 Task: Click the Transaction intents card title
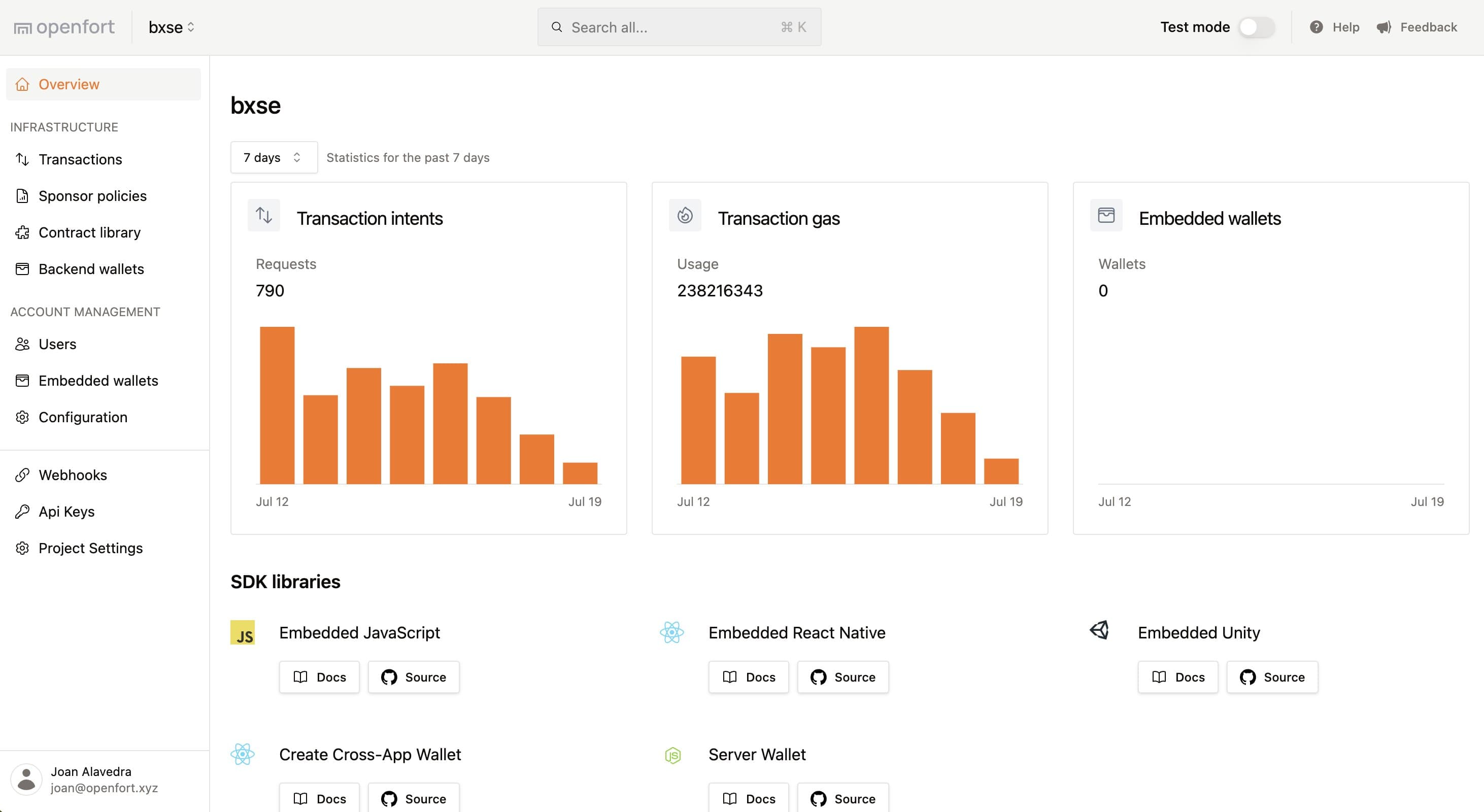tap(370, 218)
